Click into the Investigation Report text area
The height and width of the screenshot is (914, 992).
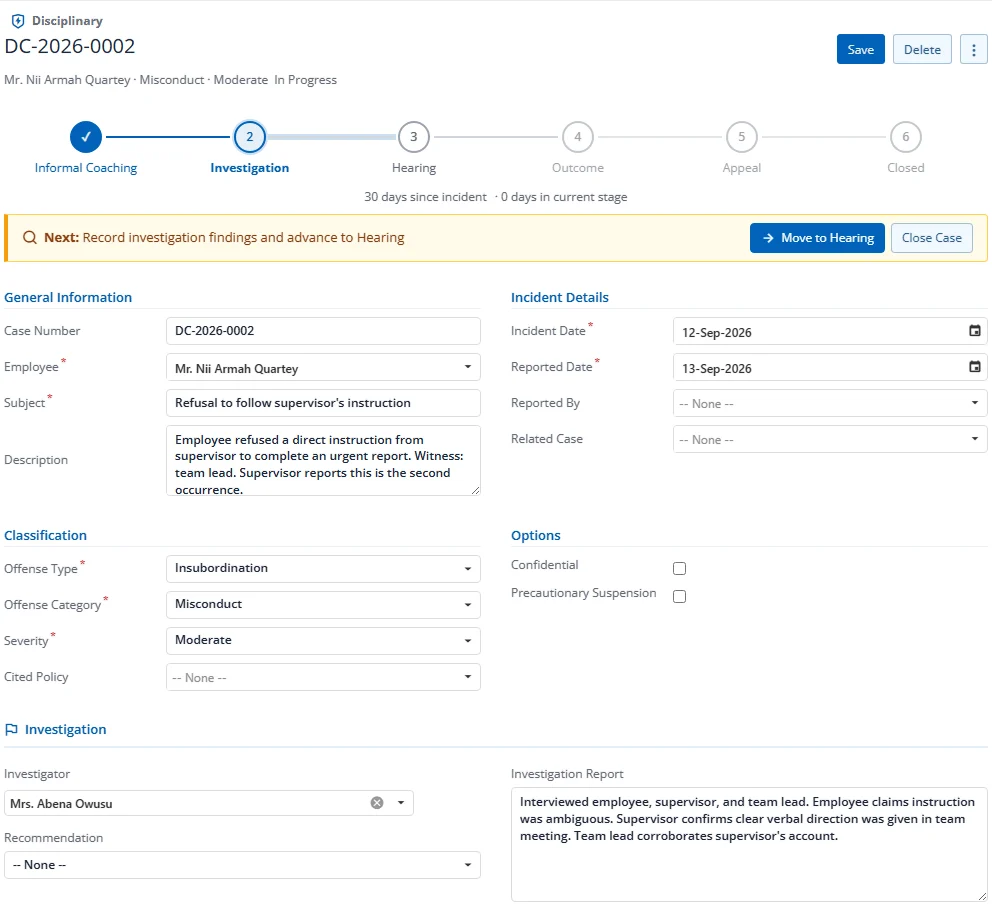(x=749, y=844)
